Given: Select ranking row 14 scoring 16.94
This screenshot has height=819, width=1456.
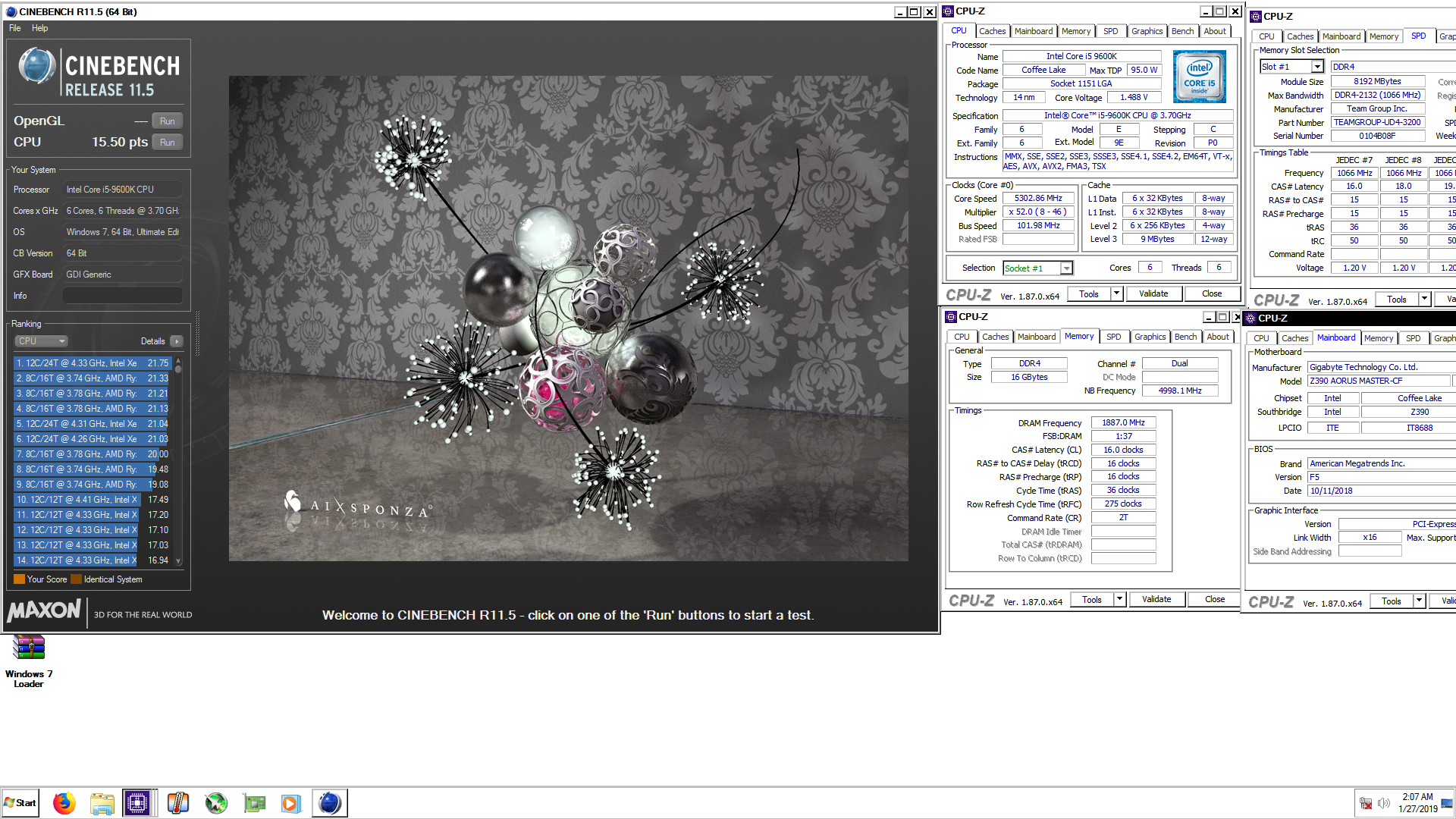Looking at the screenshot, I should (93, 560).
